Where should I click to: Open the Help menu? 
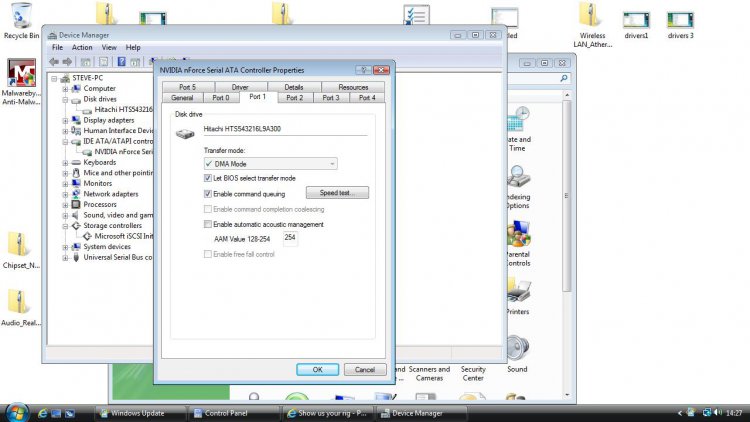click(x=133, y=47)
